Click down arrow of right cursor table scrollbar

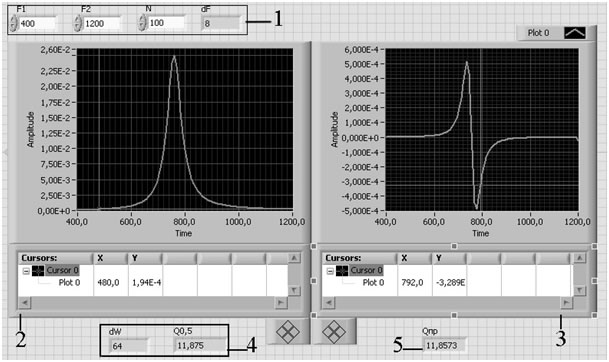point(579,291)
